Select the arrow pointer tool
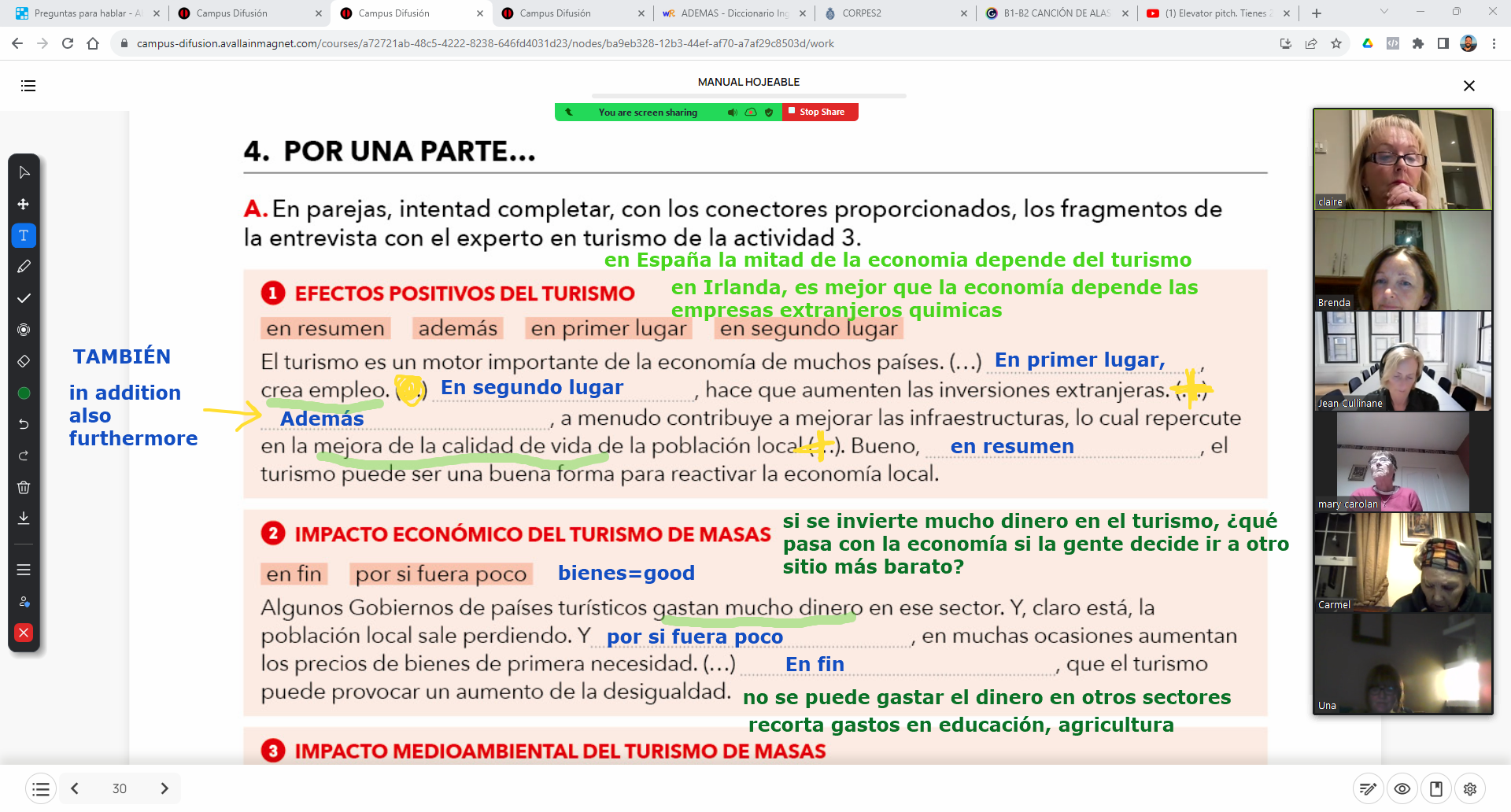 pos(24,172)
